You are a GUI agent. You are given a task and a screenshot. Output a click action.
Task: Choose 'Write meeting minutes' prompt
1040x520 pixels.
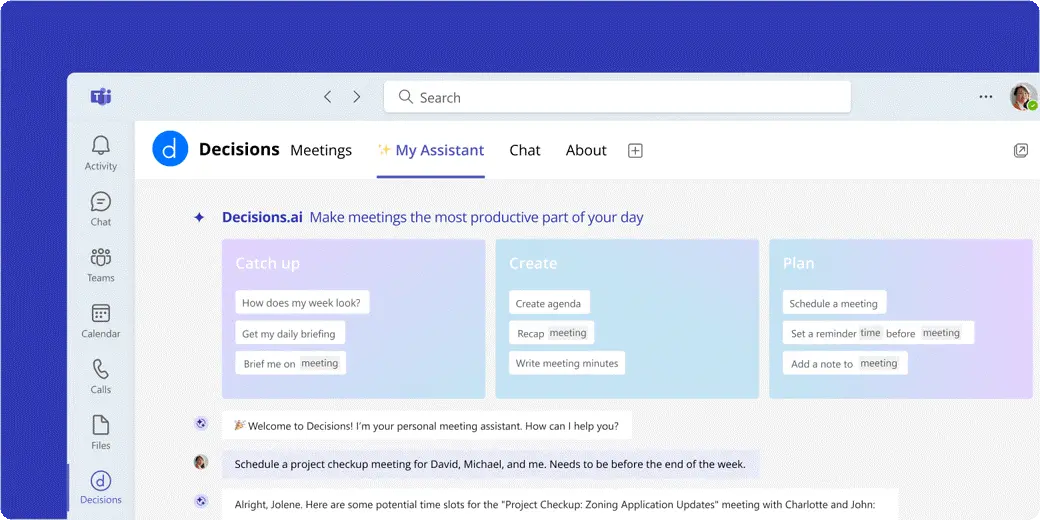point(567,363)
